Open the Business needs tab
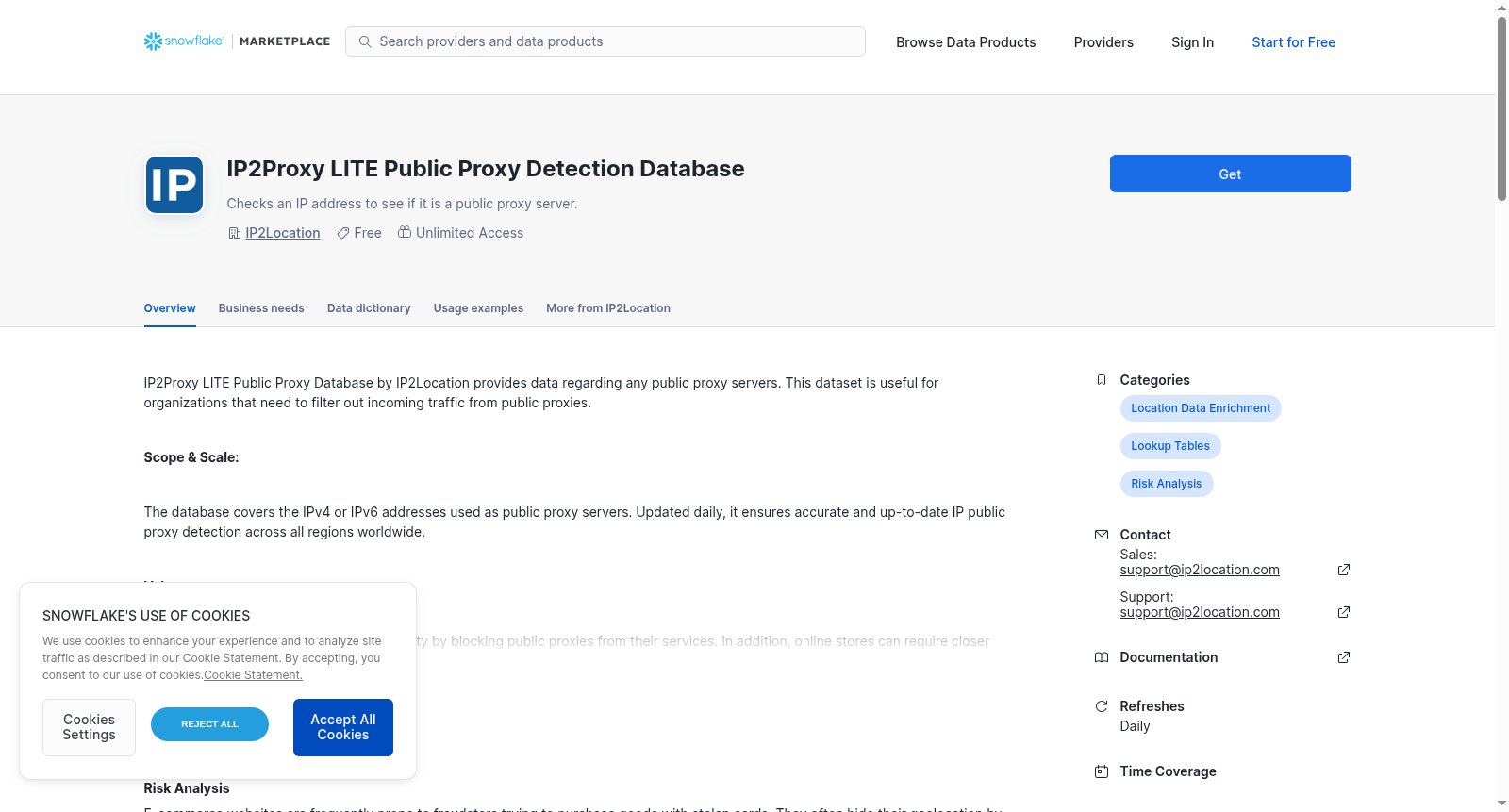 261,308
